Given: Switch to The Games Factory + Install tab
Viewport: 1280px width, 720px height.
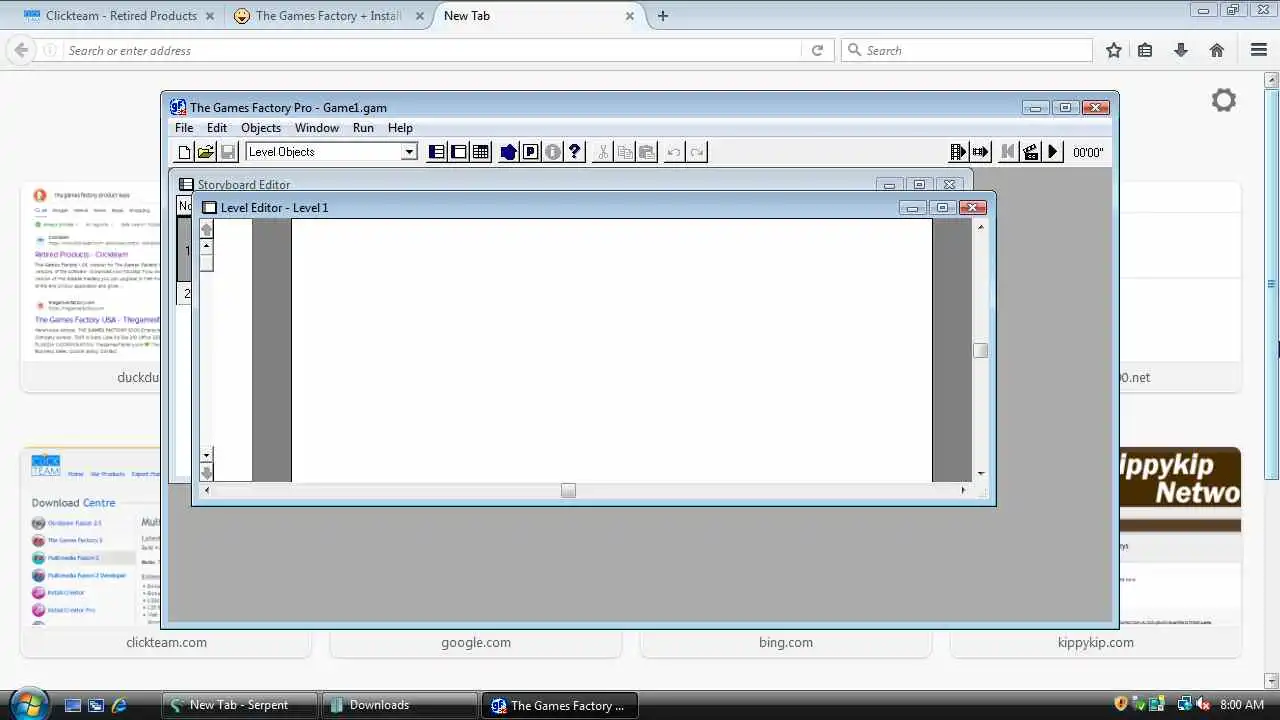Looking at the screenshot, I should (328, 16).
